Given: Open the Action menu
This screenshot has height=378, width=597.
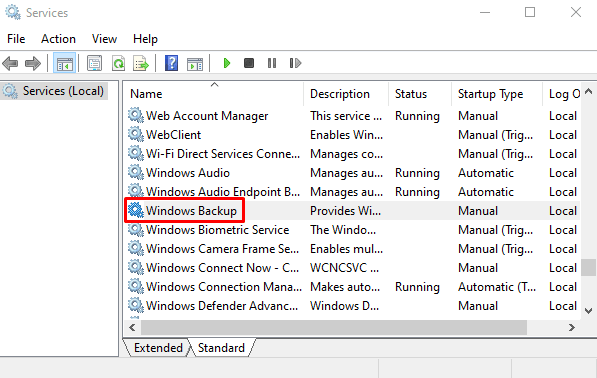Looking at the screenshot, I should [58, 39].
